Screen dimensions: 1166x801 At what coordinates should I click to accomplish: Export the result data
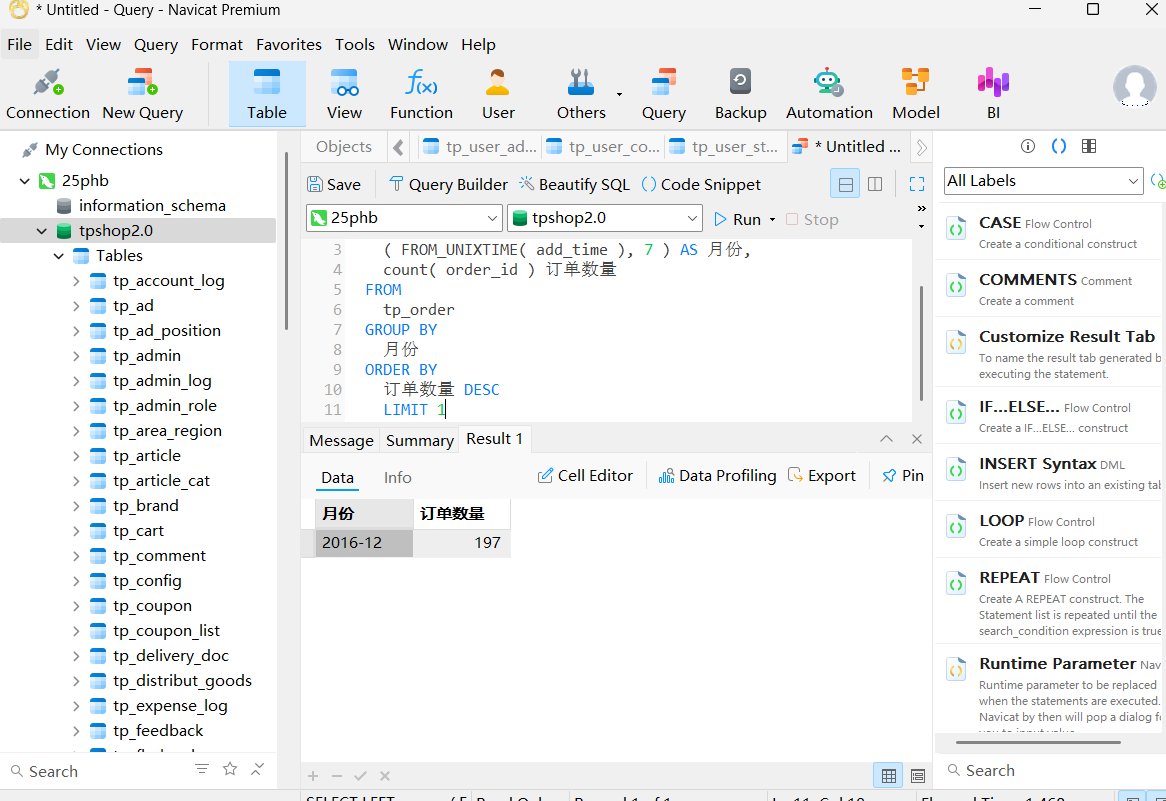click(822, 476)
